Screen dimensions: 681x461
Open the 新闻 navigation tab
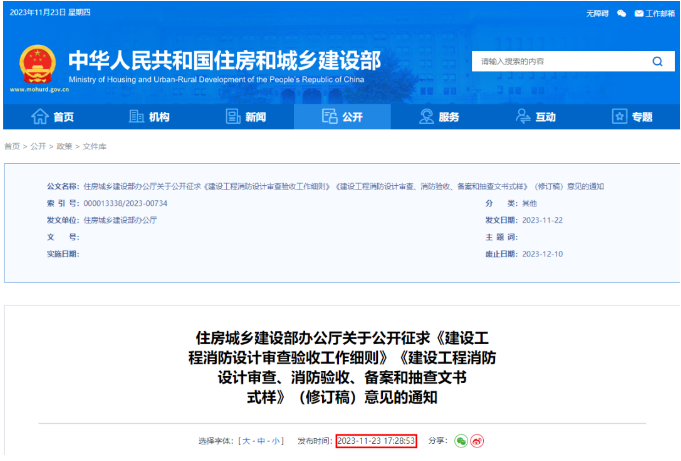coord(247,117)
